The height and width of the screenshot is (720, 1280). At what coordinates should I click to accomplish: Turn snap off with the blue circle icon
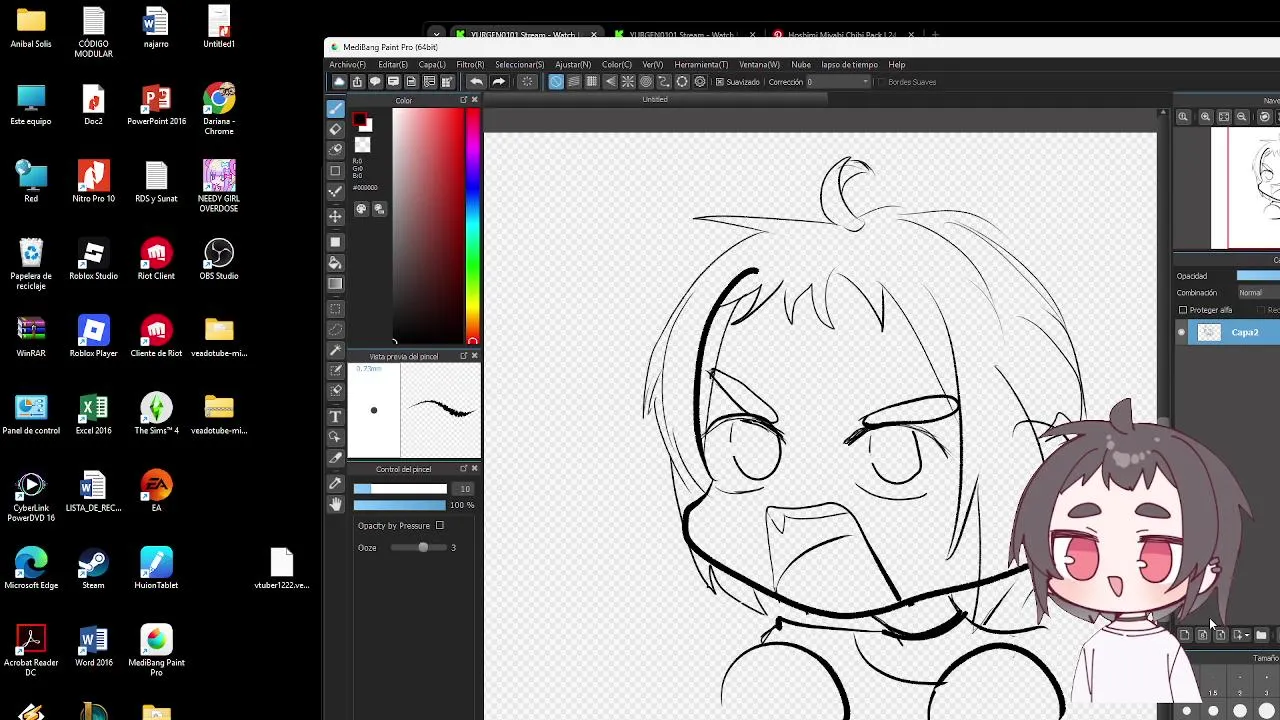click(556, 82)
